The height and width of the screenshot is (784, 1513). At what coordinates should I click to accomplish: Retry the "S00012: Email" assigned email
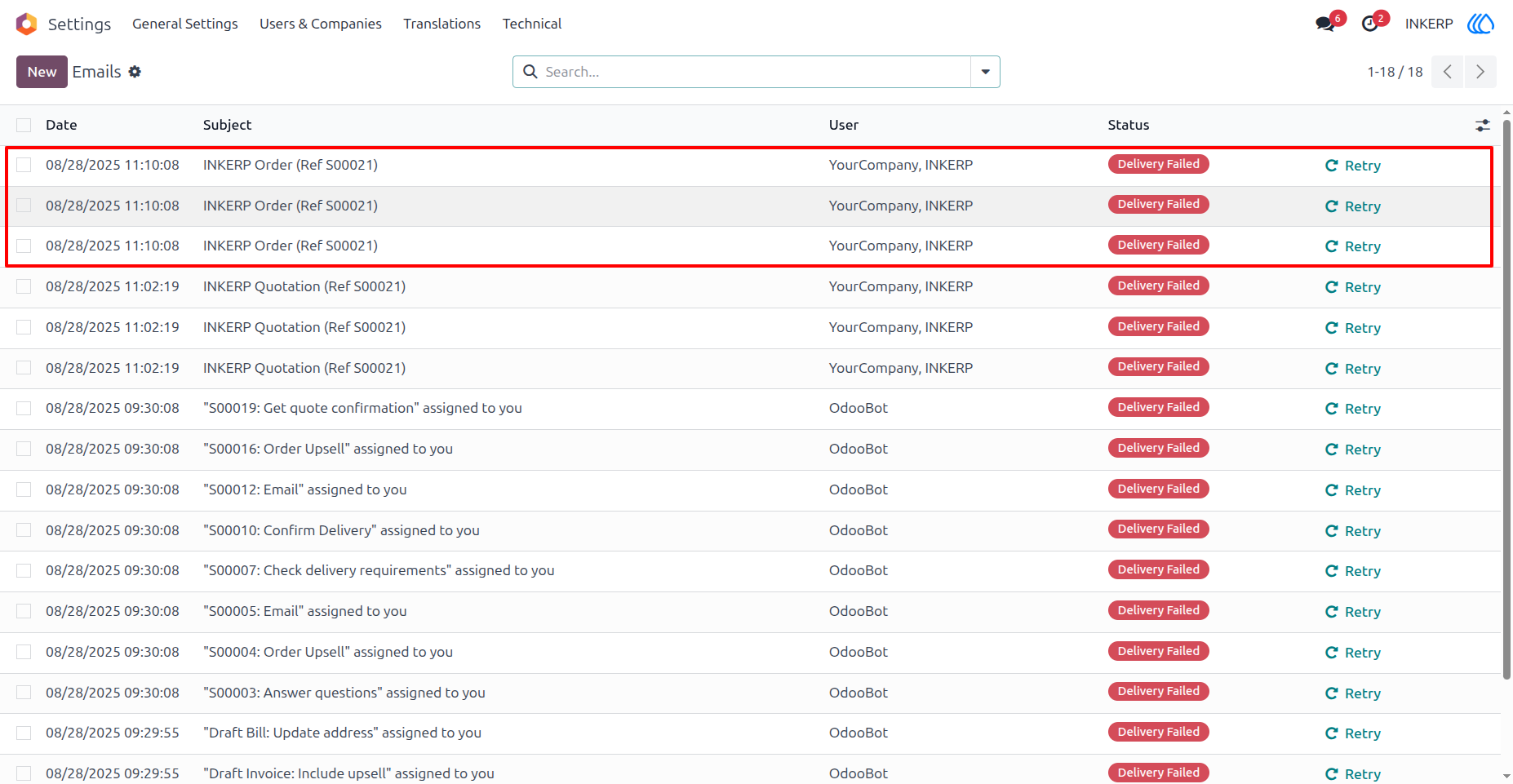click(1353, 490)
